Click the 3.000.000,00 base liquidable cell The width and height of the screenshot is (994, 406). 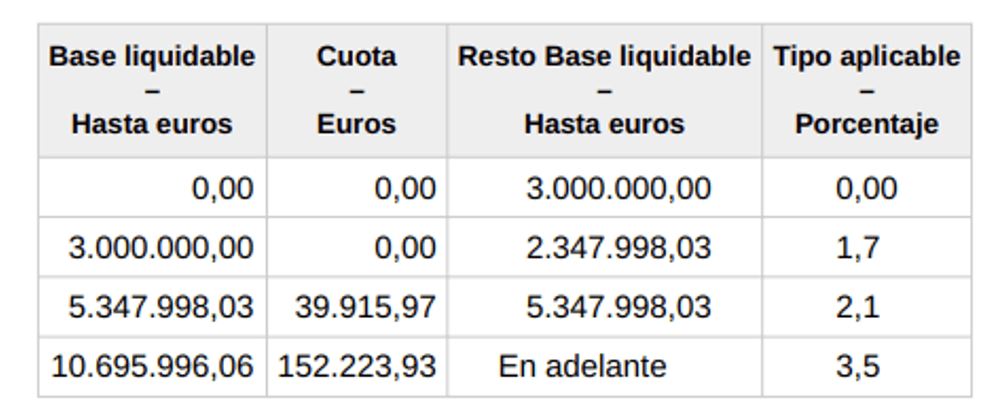tap(152, 247)
